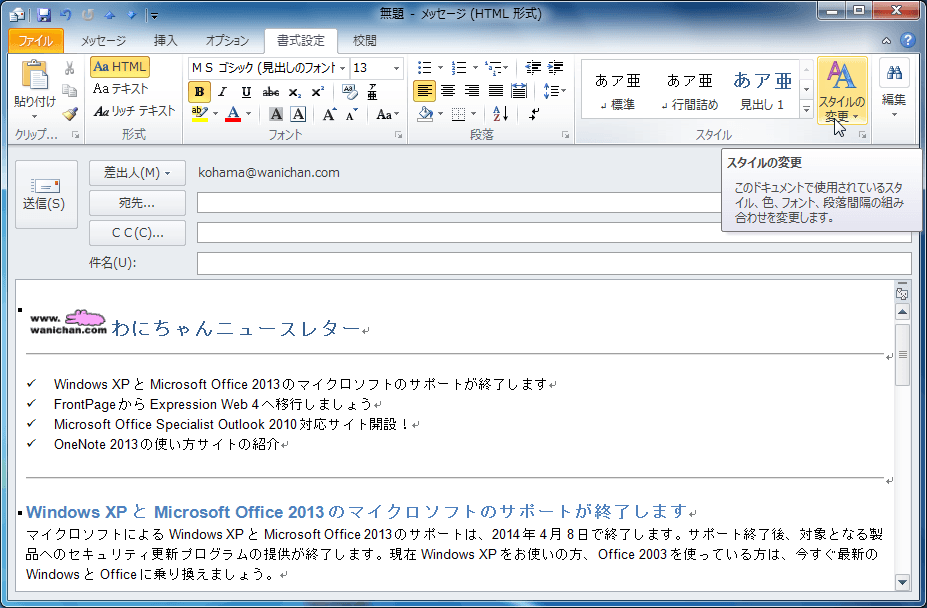Apply superscript formatting
This screenshot has height=608, width=927.
[318, 92]
